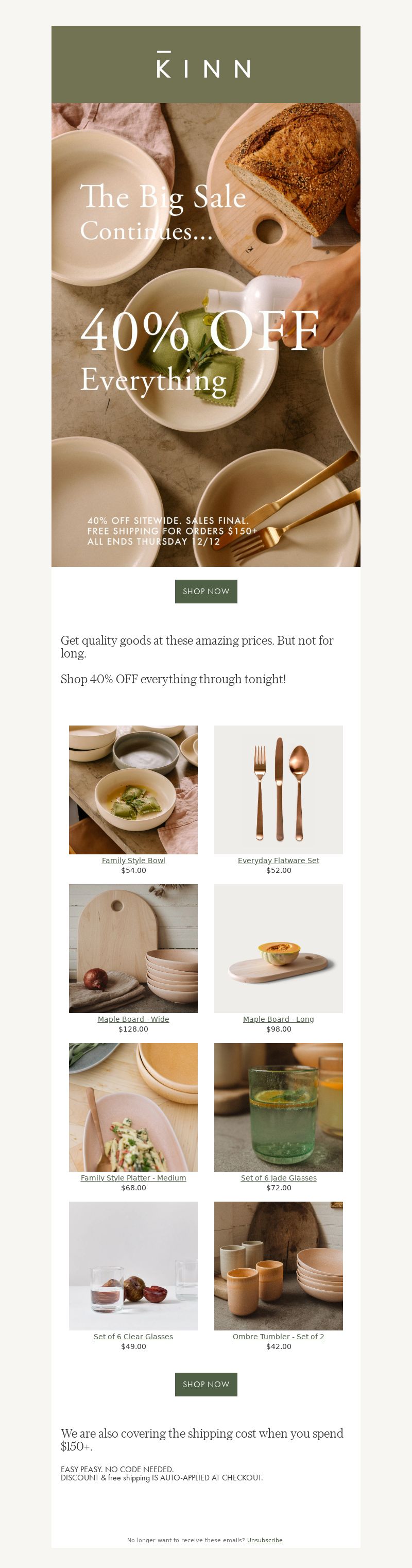Open the clear glasses product image
412x1568 pixels.
tap(133, 1266)
